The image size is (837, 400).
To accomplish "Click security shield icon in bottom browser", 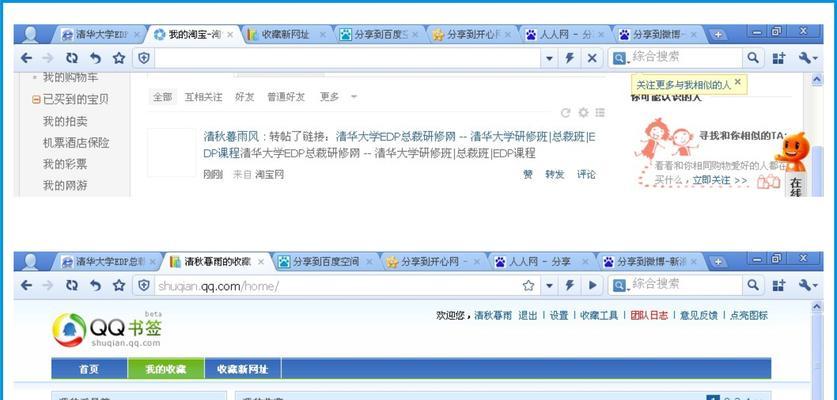I will 144,285.
